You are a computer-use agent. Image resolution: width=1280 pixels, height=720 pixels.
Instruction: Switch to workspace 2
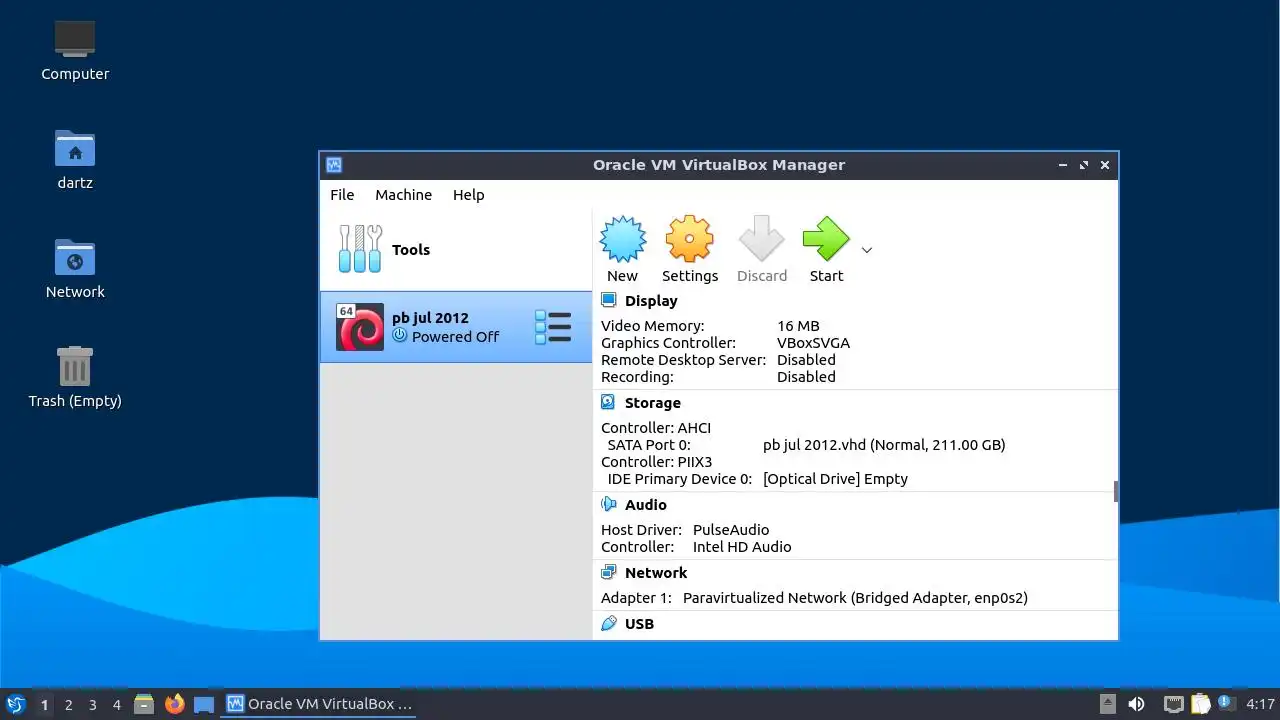(68, 705)
